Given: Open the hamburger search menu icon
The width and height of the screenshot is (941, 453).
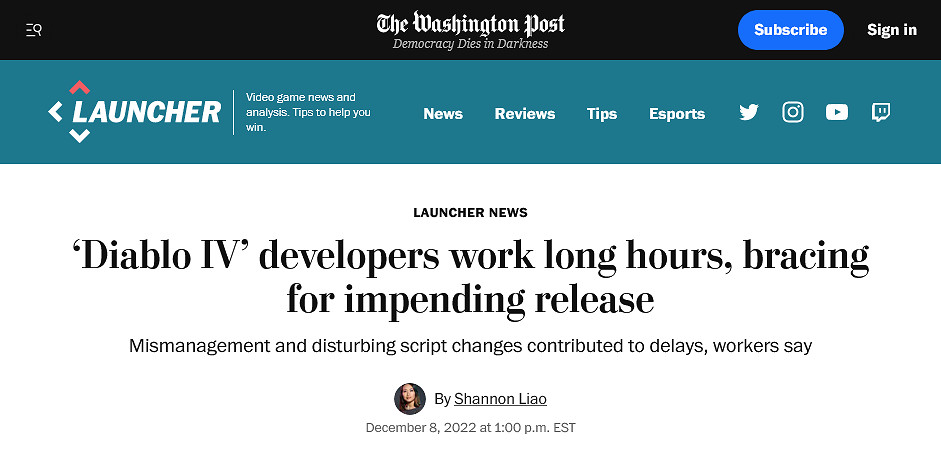Looking at the screenshot, I should 33,30.
